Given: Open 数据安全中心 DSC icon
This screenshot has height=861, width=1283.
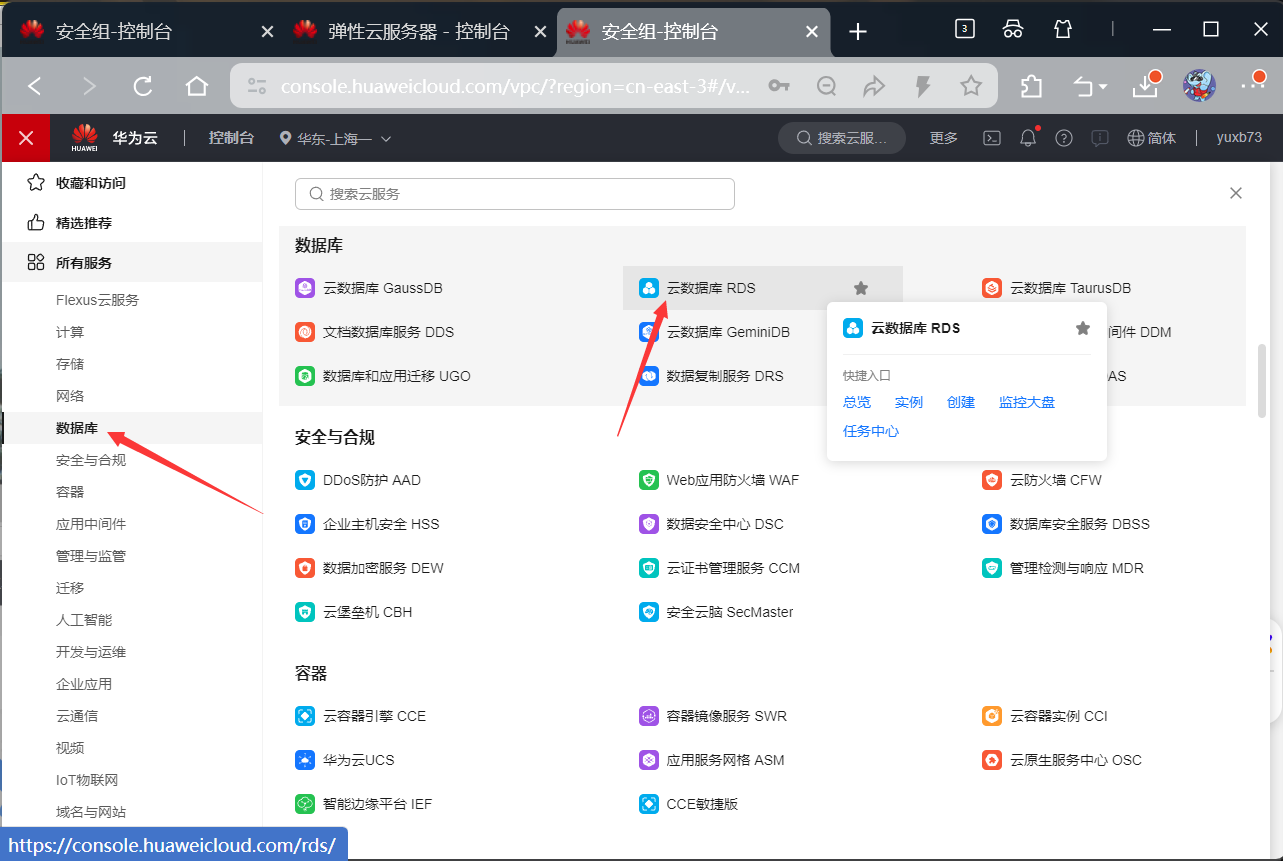Looking at the screenshot, I should [649, 524].
